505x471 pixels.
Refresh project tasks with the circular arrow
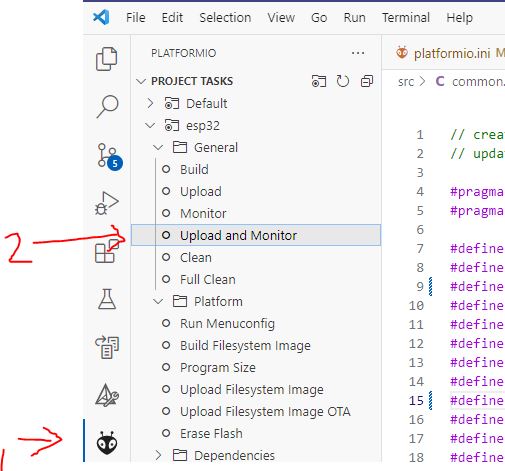click(x=343, y=81)
